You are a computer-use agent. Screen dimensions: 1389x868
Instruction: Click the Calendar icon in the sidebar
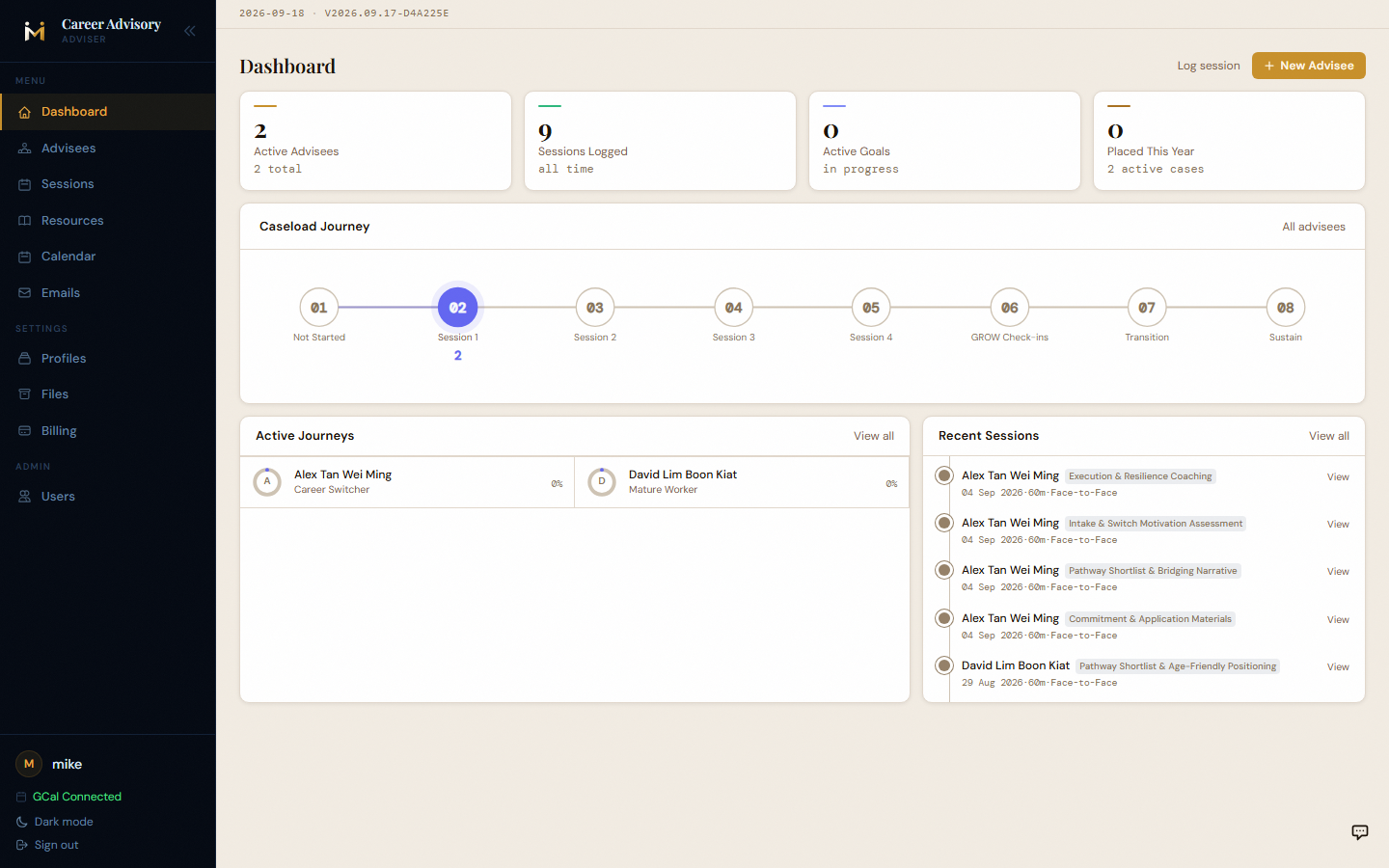click(x=25, y=257)
